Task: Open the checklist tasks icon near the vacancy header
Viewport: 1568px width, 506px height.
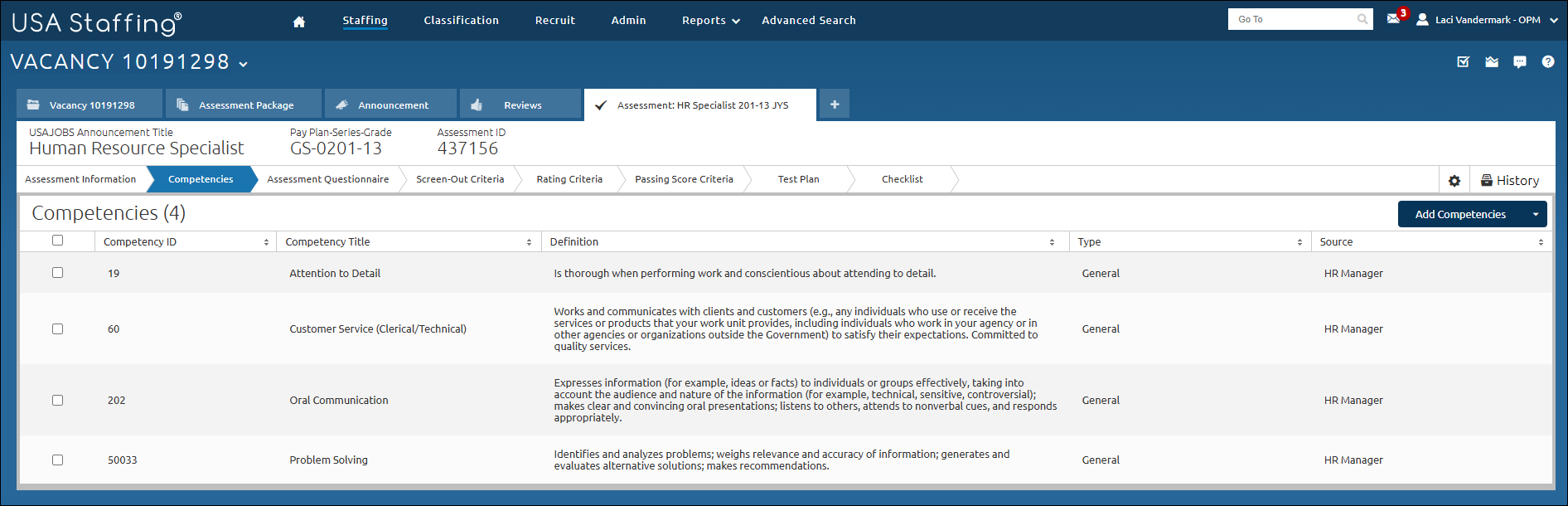Action: (x=1464, y=61)
